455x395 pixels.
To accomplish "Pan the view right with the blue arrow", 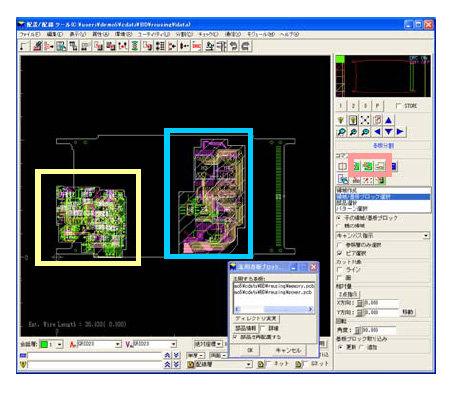I will 400,132.
